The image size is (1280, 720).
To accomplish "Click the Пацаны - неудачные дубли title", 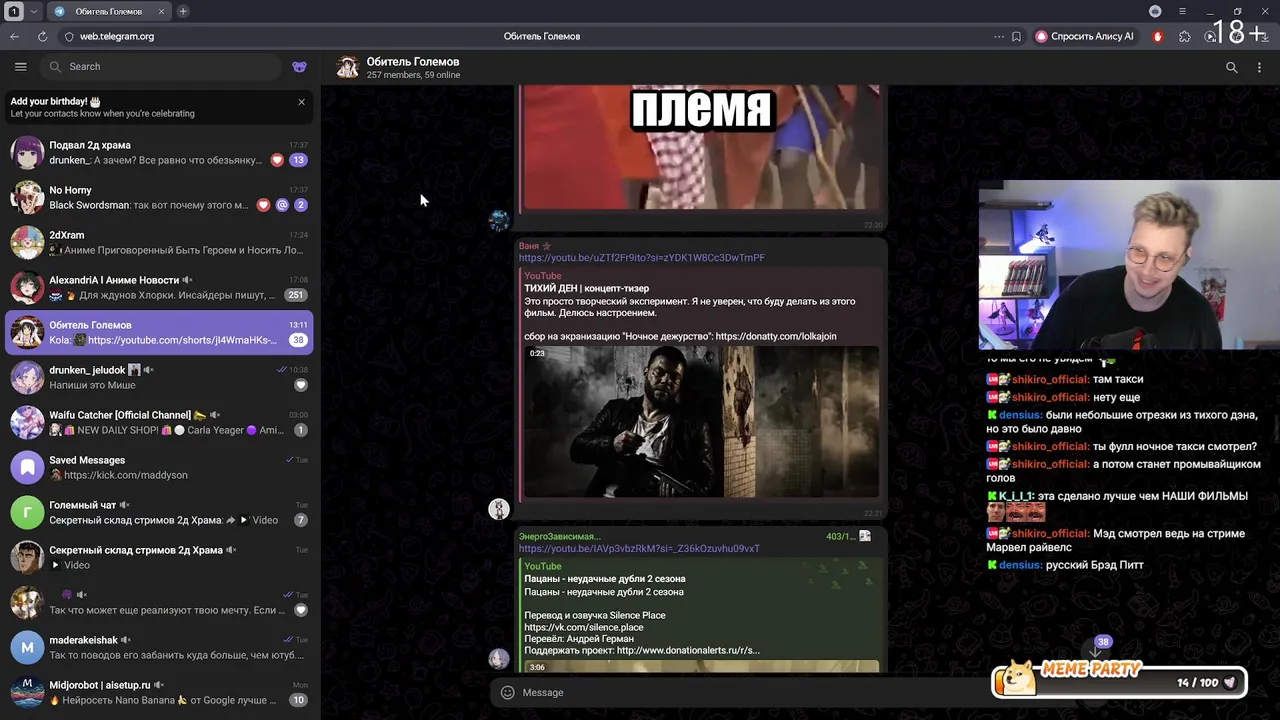I will click(605, 579).
